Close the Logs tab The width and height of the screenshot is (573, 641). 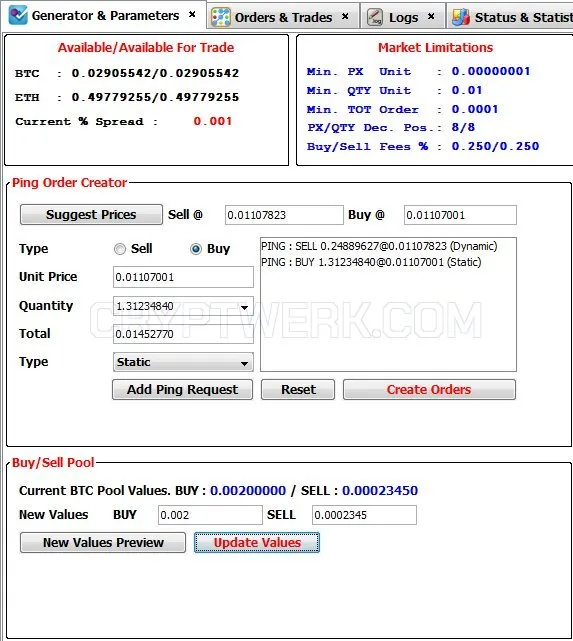pos(431,16)
